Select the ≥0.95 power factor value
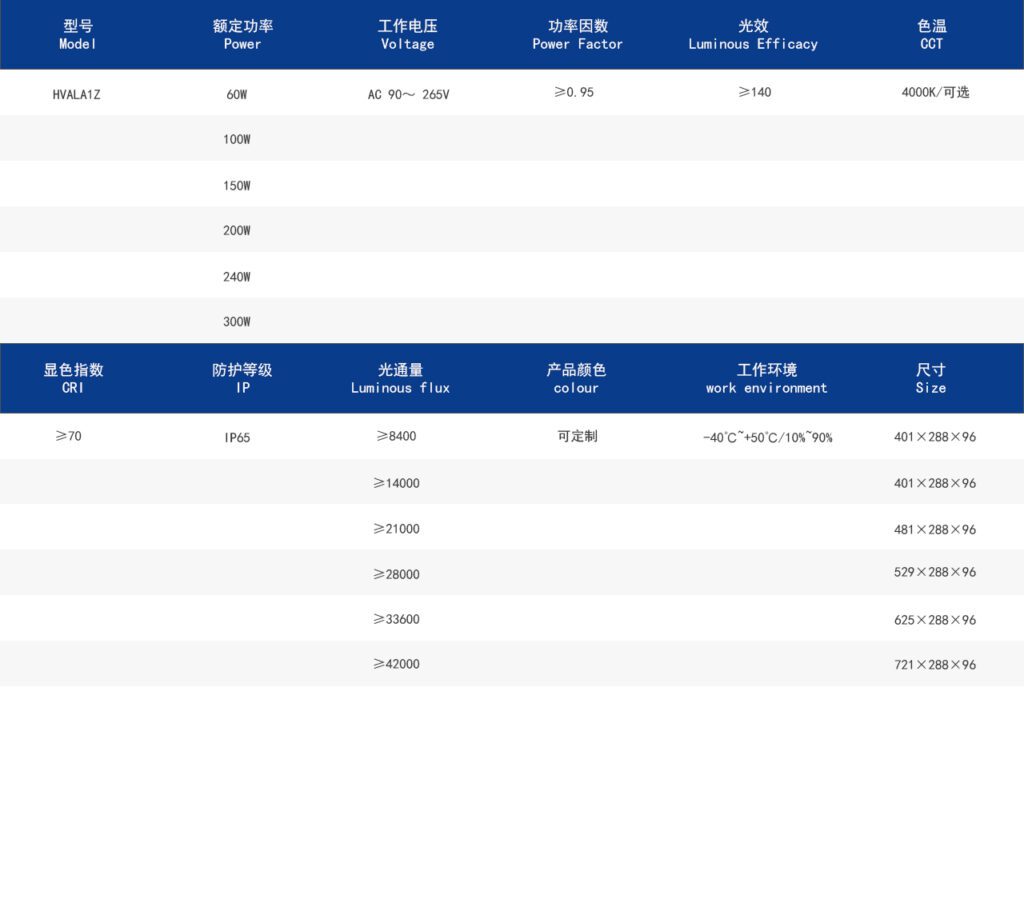Image resolution: width=1024 pixels, height=907 pixels. pos(574,93)
